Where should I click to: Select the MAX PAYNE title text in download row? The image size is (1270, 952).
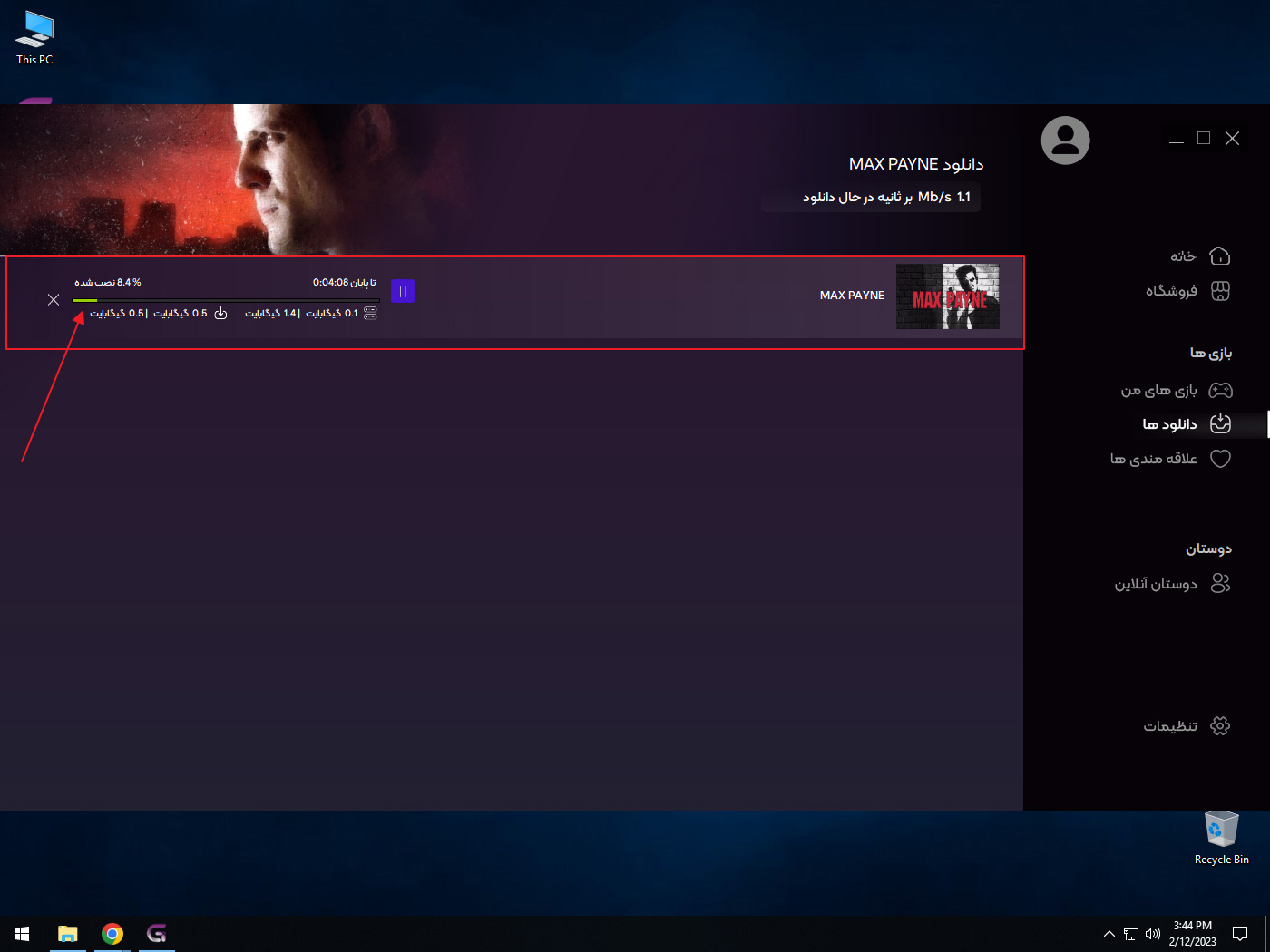pos(852,296)
